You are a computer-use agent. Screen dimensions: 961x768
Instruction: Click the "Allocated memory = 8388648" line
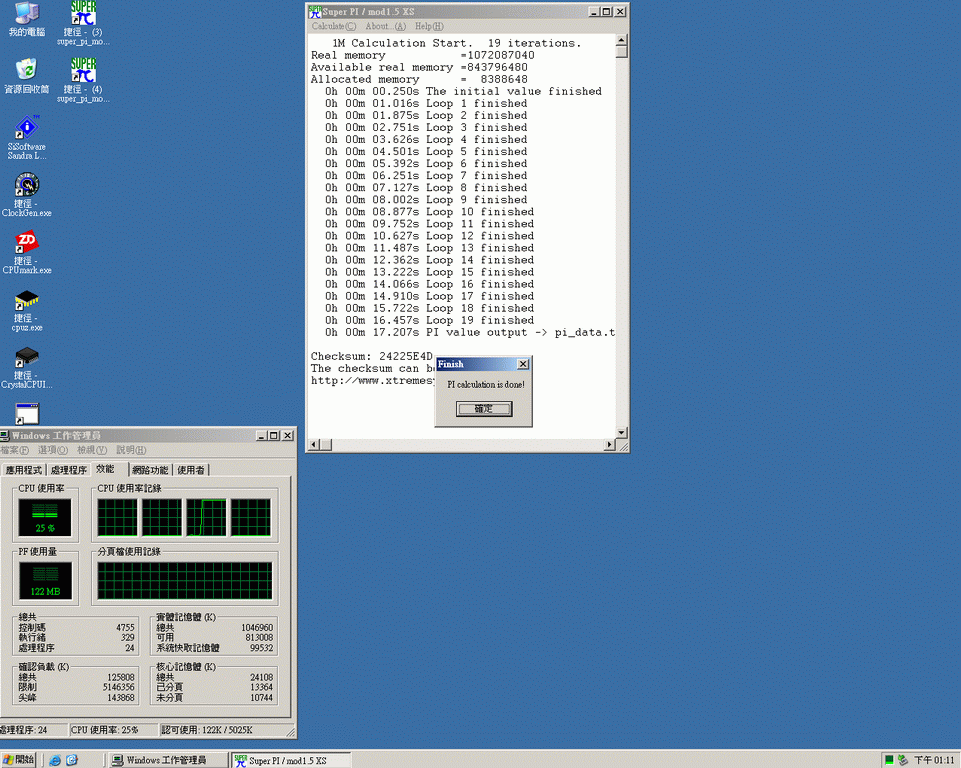tap(419, 79)
